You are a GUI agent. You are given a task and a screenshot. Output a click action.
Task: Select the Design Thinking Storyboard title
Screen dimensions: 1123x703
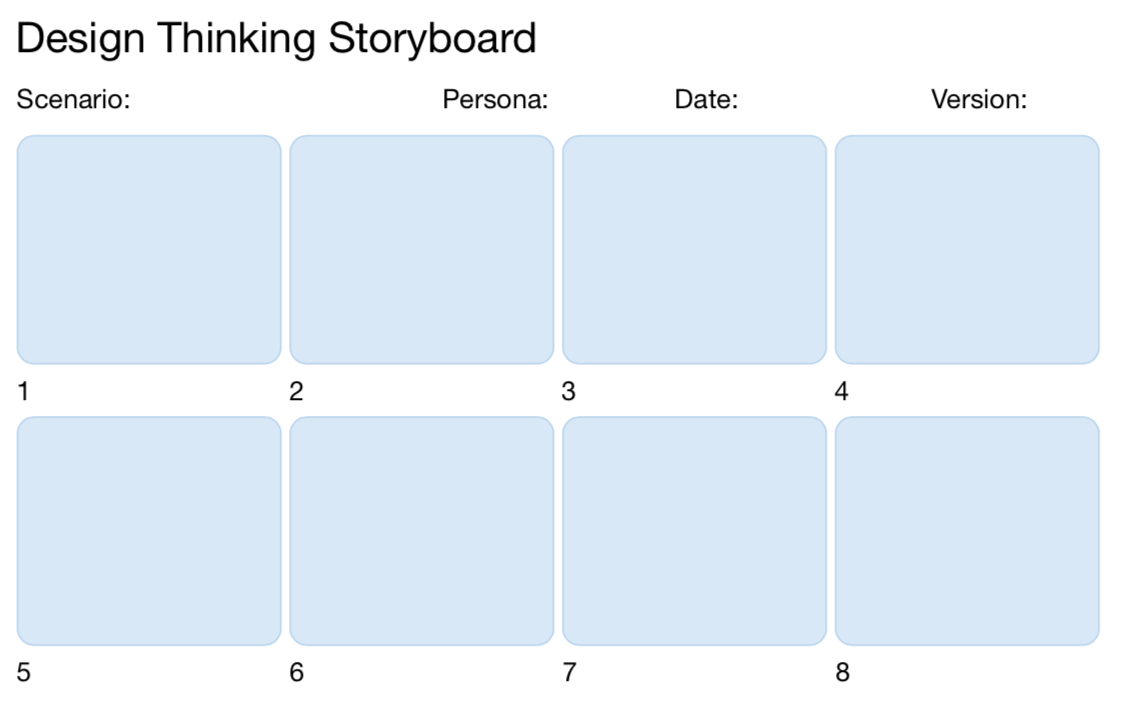pyautogui.click(x=276, y=39)
